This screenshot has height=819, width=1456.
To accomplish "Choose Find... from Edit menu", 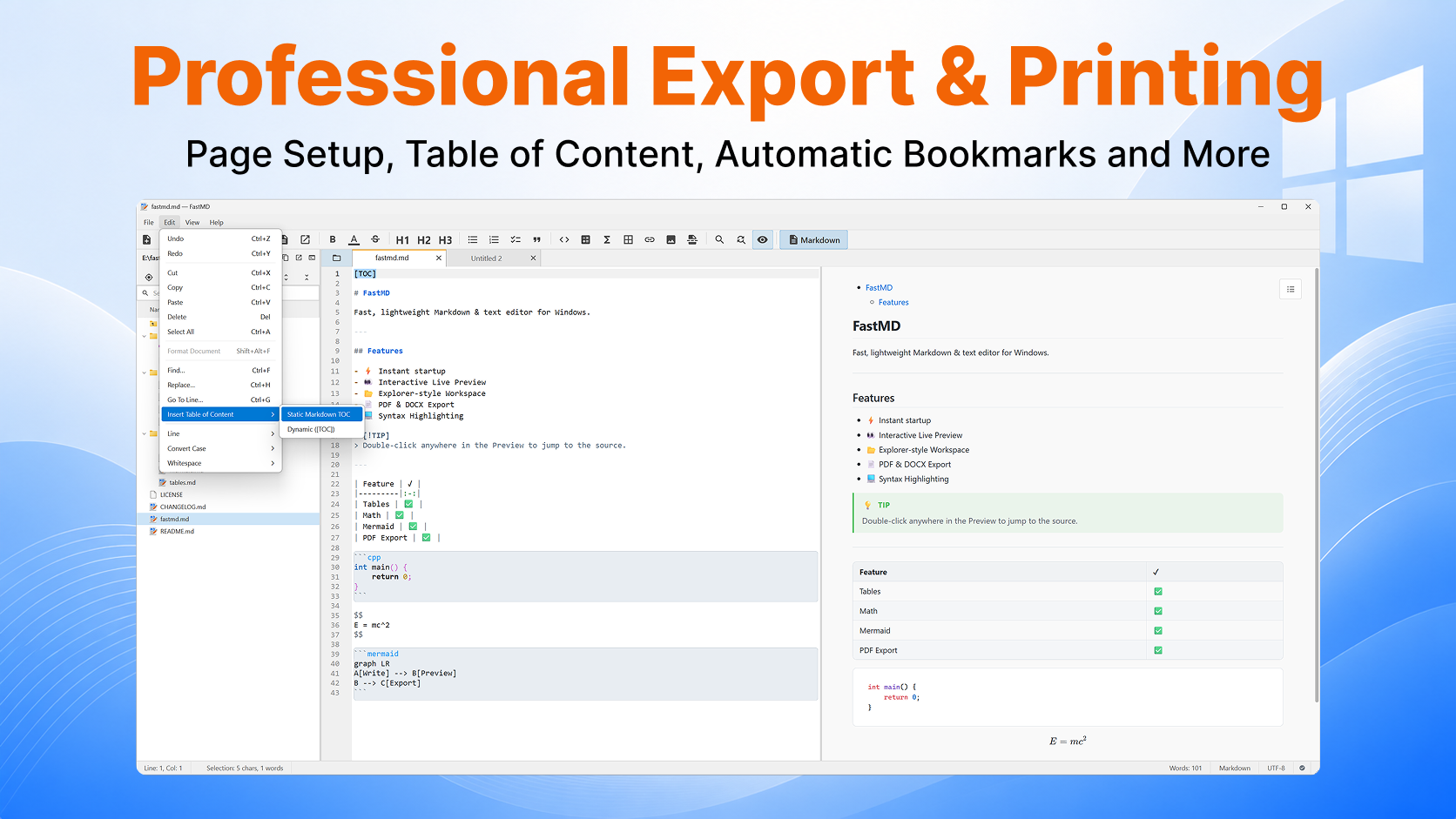I will coord(219,370).
